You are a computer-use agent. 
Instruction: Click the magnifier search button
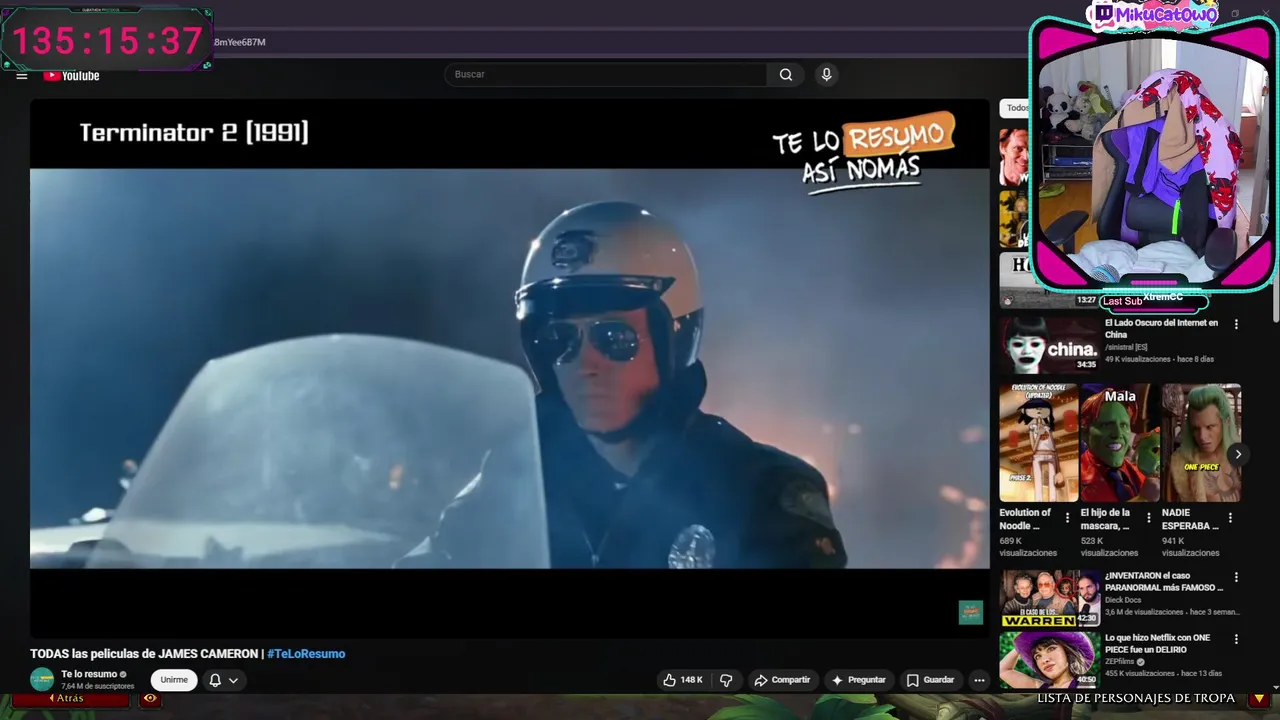point(786,74)
